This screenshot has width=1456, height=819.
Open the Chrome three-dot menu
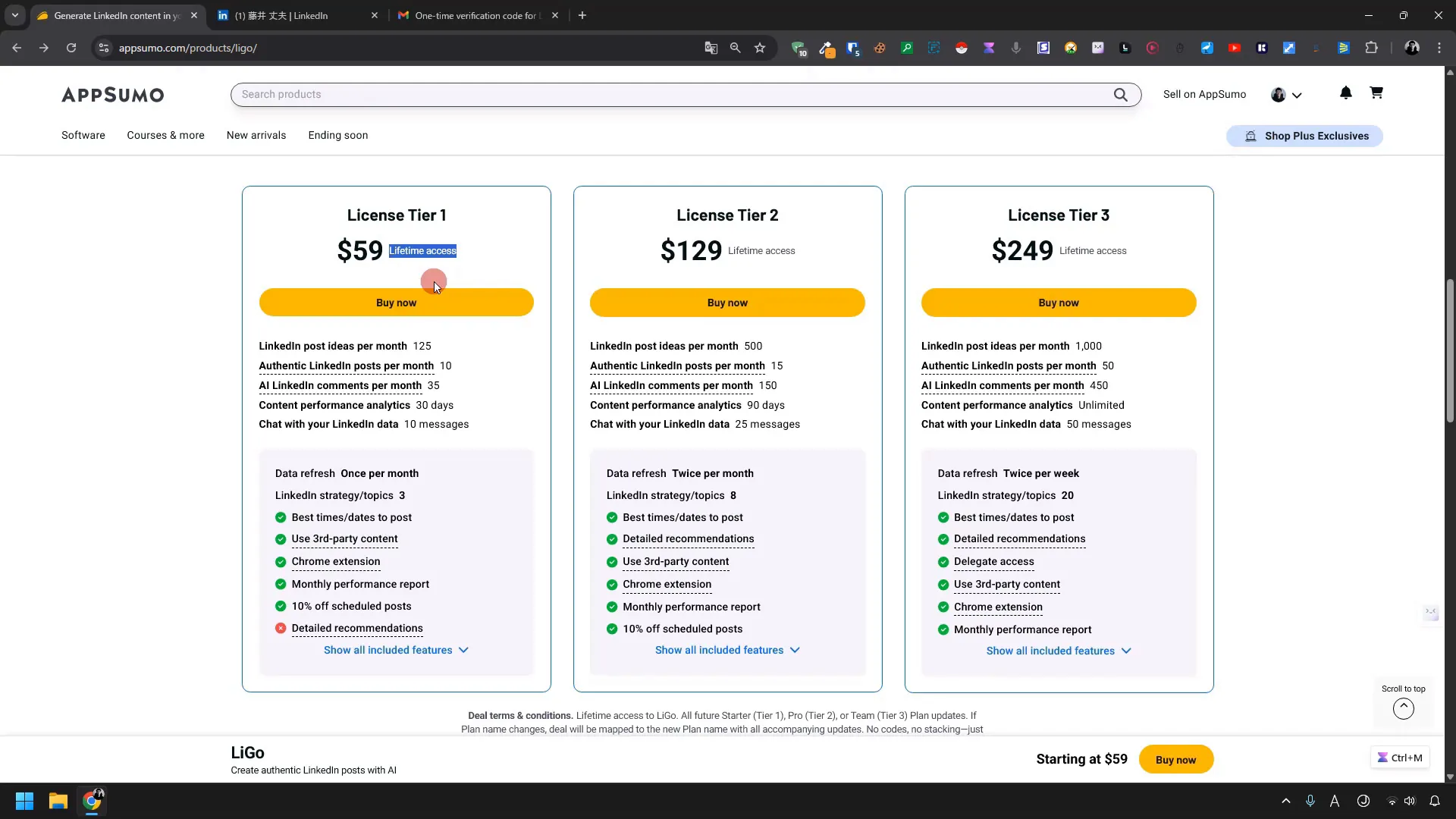click(1439, 48)
